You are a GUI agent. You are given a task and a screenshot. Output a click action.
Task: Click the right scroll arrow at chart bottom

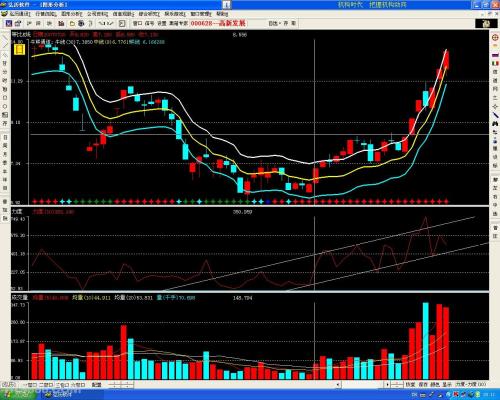coord(387,385)
